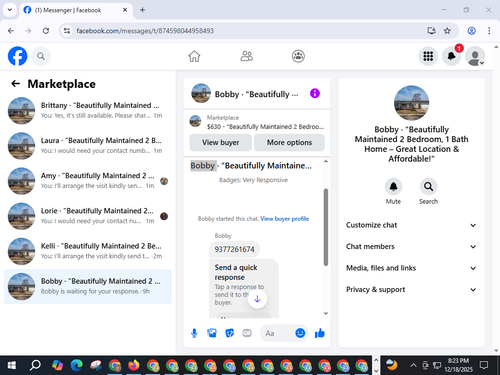The width and height of the screenshot is (500, 375).
Task: Open the Facebook home logo
Action: tap(17, 56)
